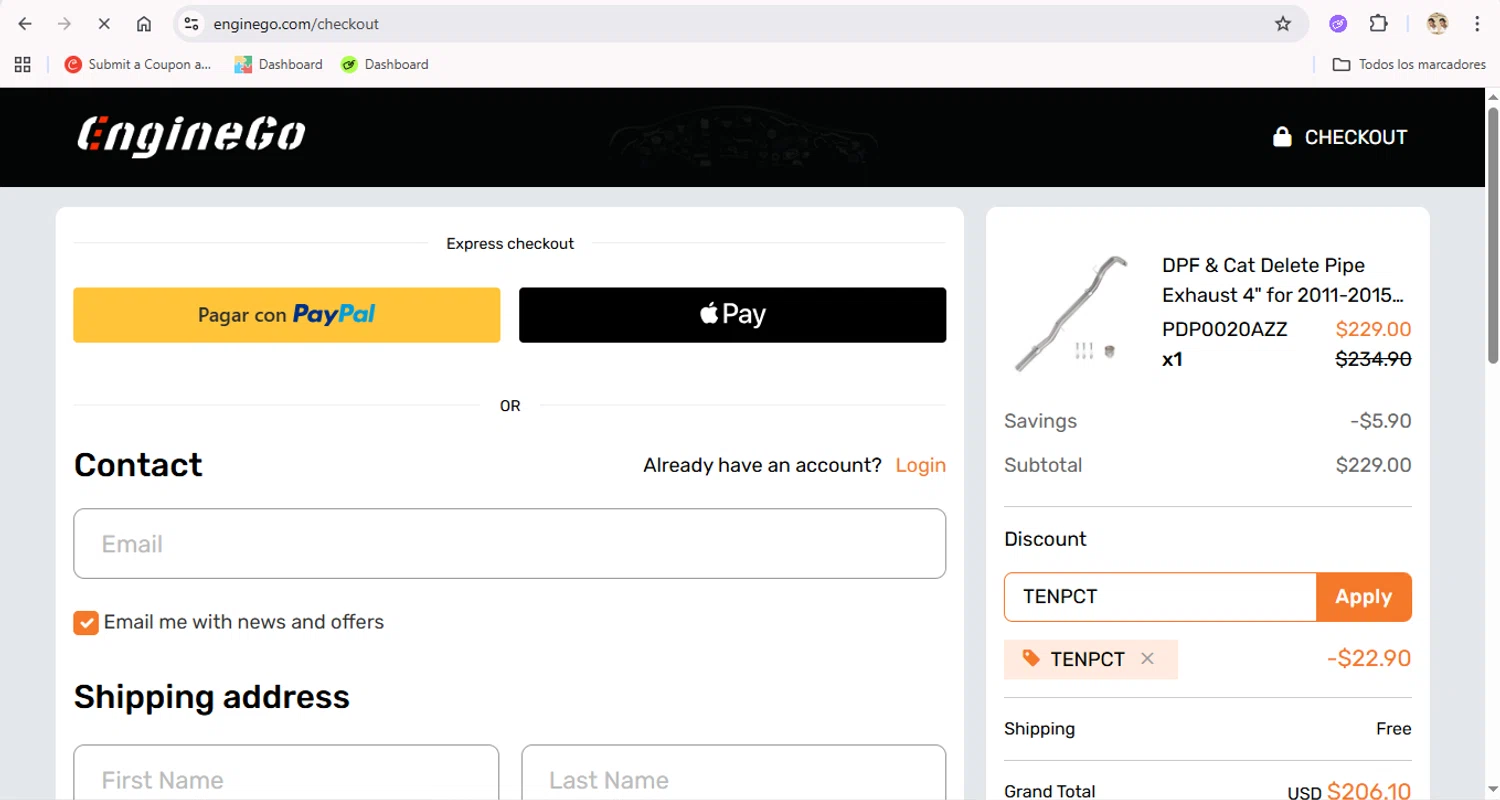Click the address bar URL enginego.com/checkout
Screen dimensions: 1500x800
point(296,24)
